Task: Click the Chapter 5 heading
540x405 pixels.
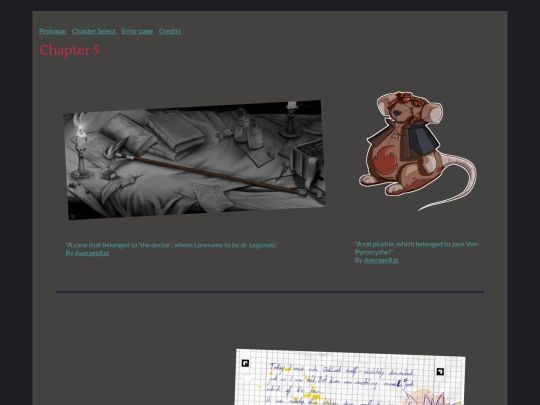Action: (69, 50)
